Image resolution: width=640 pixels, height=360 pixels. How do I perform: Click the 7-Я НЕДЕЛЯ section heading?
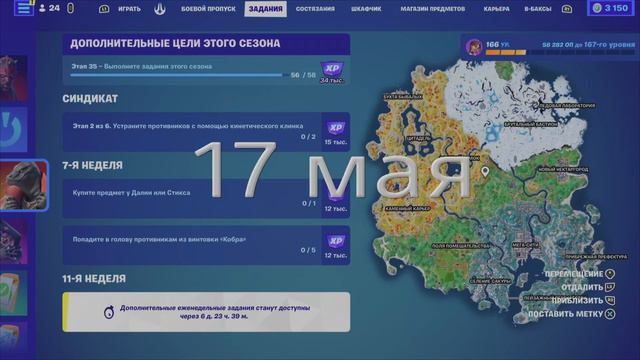92,165
